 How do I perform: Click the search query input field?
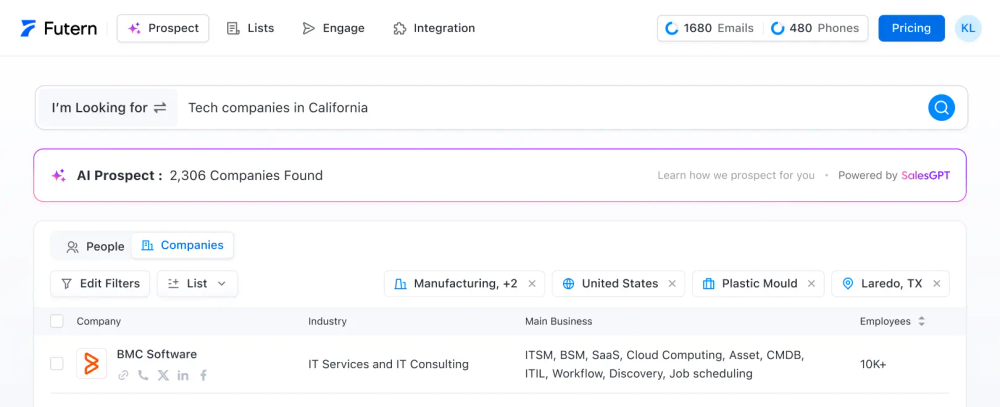coord(550,108)
